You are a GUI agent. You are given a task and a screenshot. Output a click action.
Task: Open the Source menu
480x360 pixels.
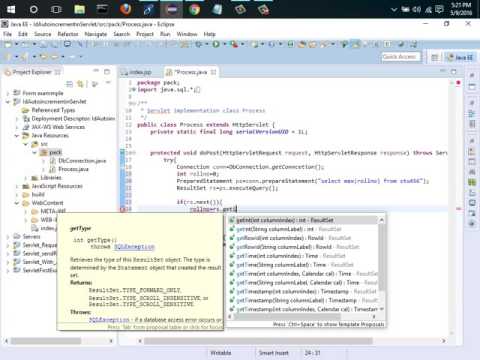43,34
